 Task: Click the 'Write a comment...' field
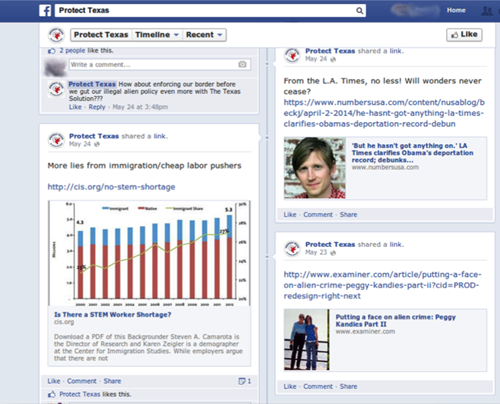pyautogui.click(x=160, y=64)
